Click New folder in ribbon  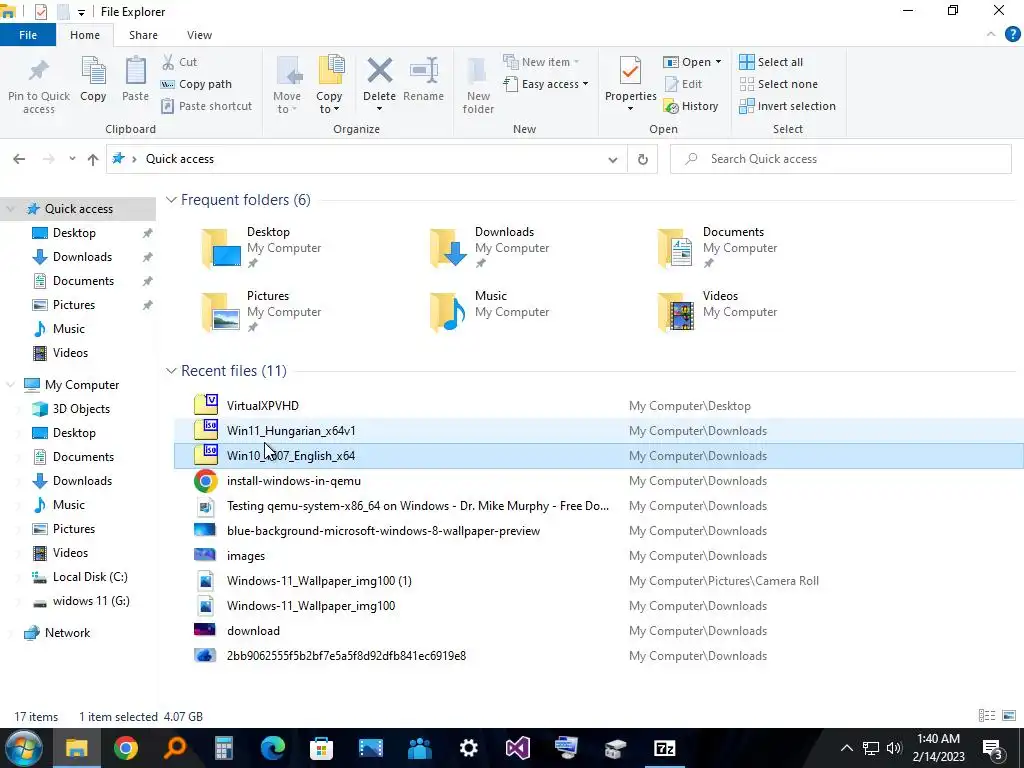(478, 85)
